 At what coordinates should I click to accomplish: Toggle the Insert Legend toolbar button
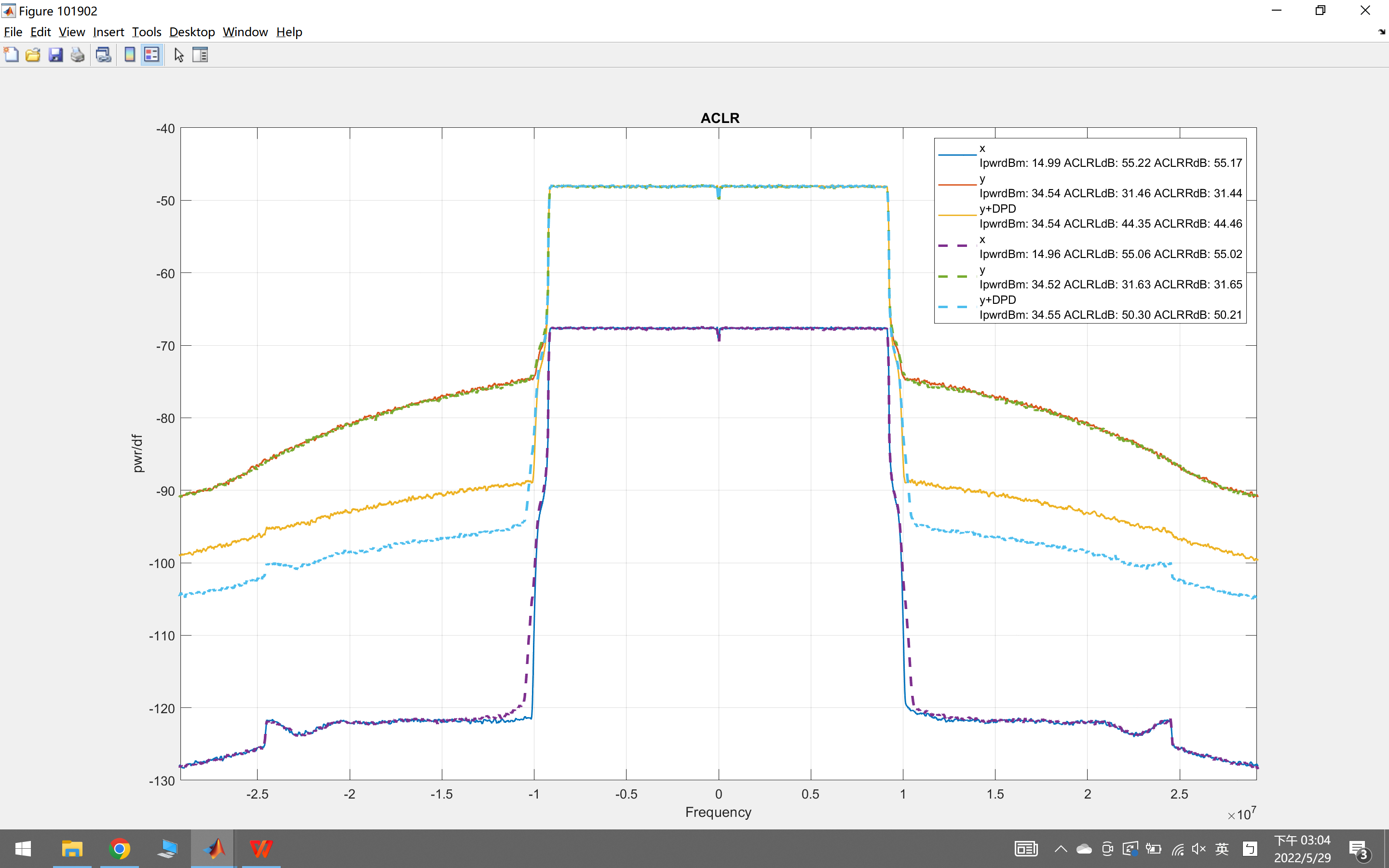pyautogui.click(x=151, y=55)
